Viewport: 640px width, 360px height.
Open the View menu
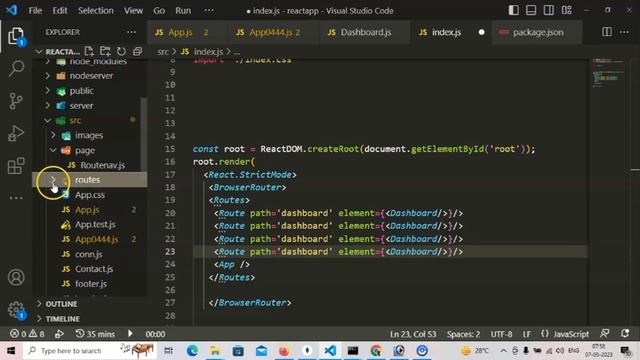point(133,10)
